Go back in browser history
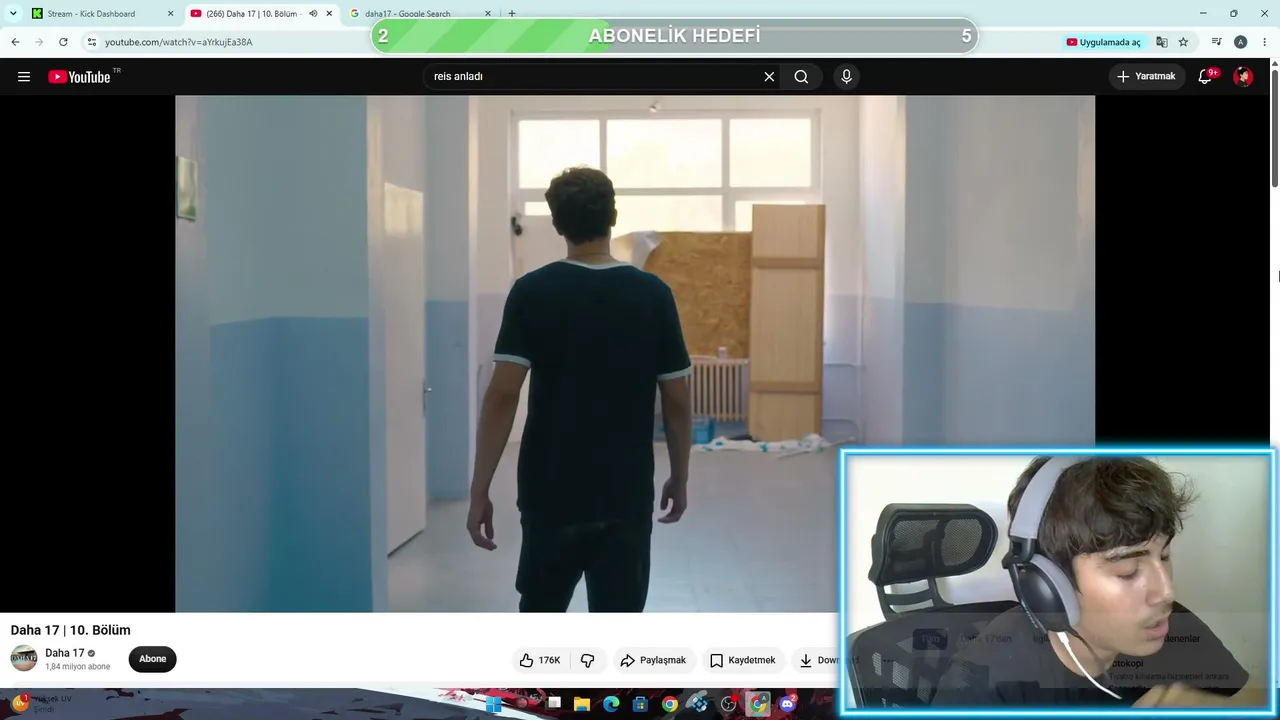Viewport: 1280px width, 720px height. 15,42
